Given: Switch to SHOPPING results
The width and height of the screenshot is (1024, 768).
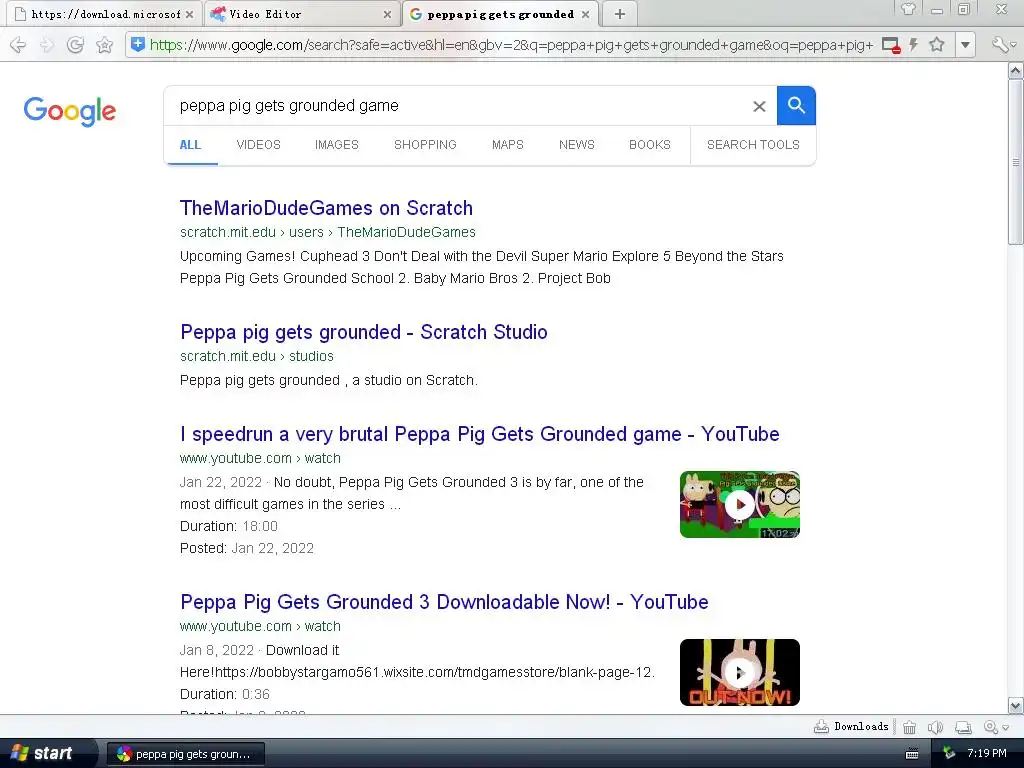Looking at the screenshot, I should tap(425, 145).
